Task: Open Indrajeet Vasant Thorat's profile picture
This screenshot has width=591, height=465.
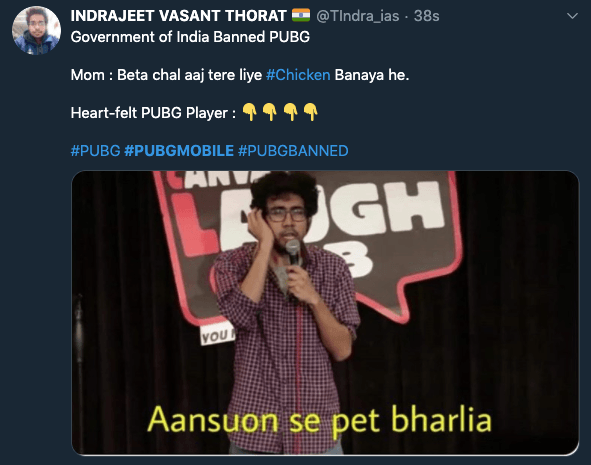Action: point(36,31)
